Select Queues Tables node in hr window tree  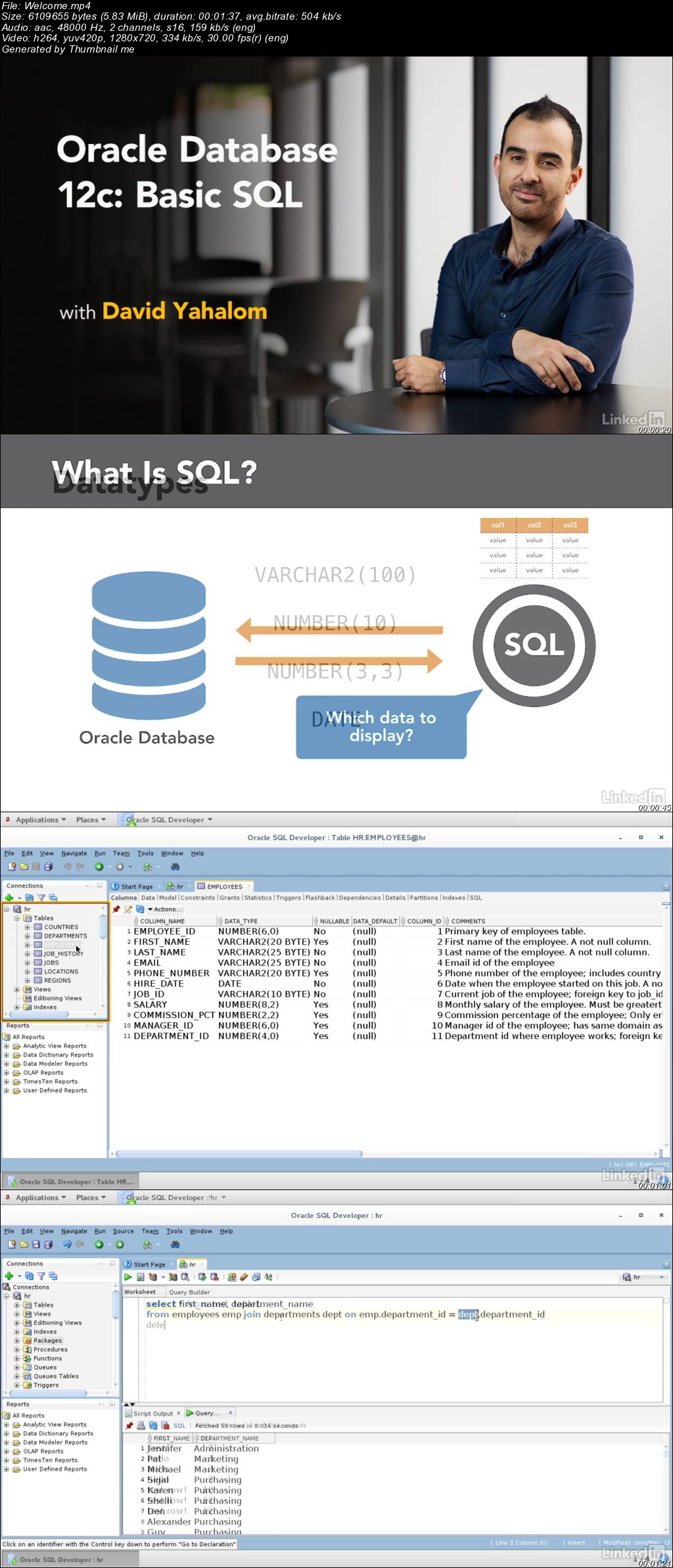click(x=55, y=1376)
